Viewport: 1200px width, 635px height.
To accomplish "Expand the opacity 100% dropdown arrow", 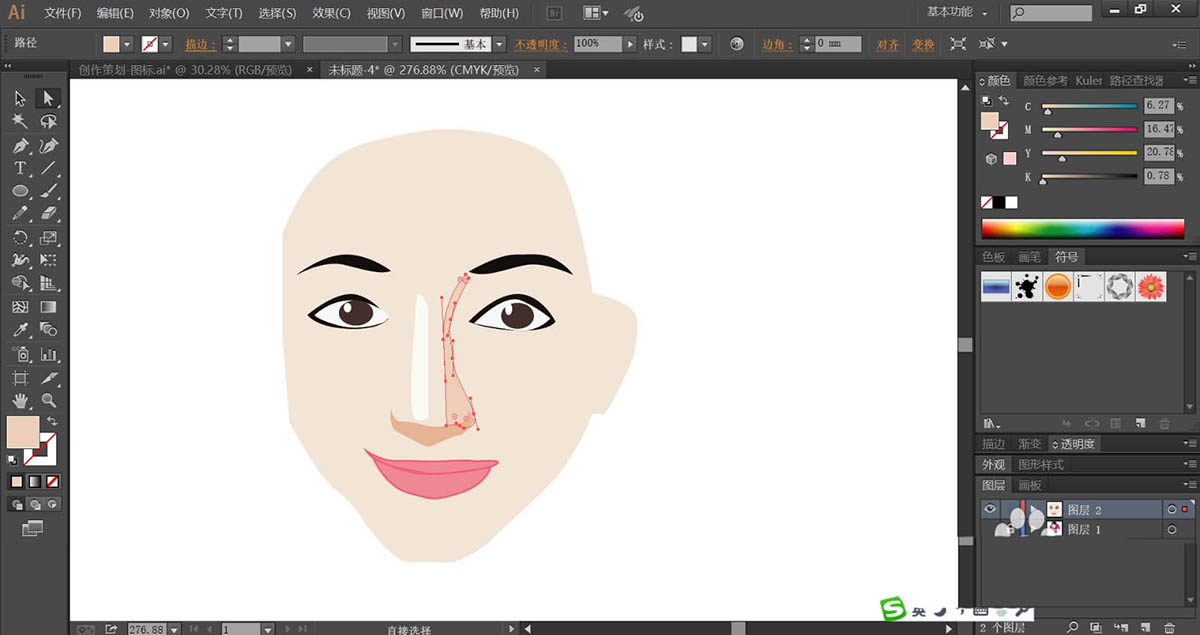I will [629, 44].
